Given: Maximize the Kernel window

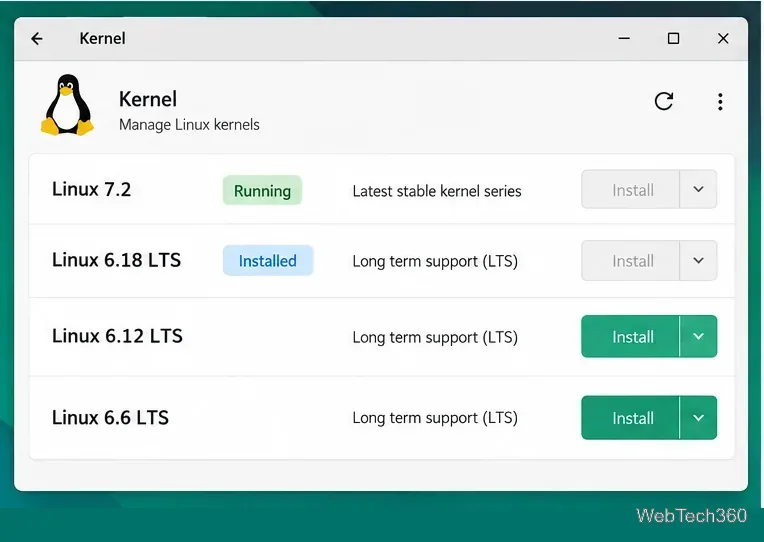Looking at the screenshot, I should [673, 39].
